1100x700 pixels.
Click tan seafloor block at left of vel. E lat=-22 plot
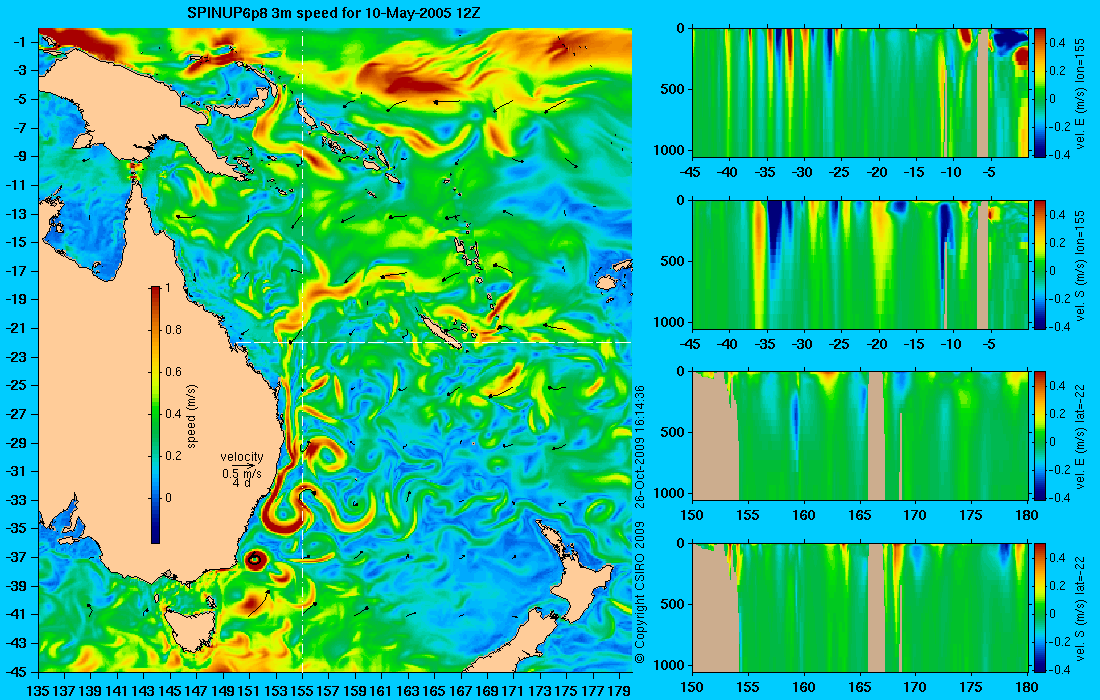click(716, 442)
